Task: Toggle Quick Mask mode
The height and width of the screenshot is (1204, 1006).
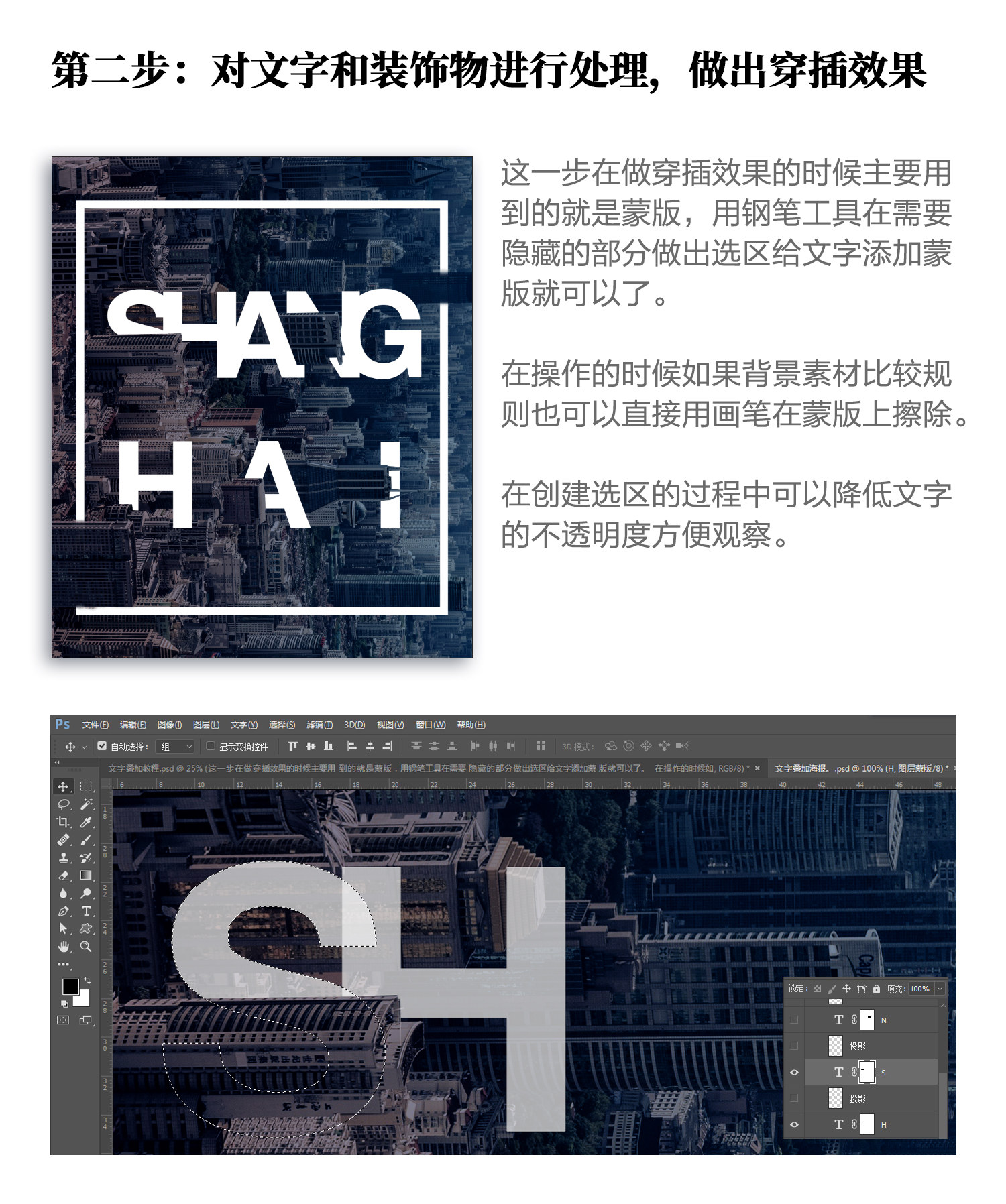Action: [63, 1020]
